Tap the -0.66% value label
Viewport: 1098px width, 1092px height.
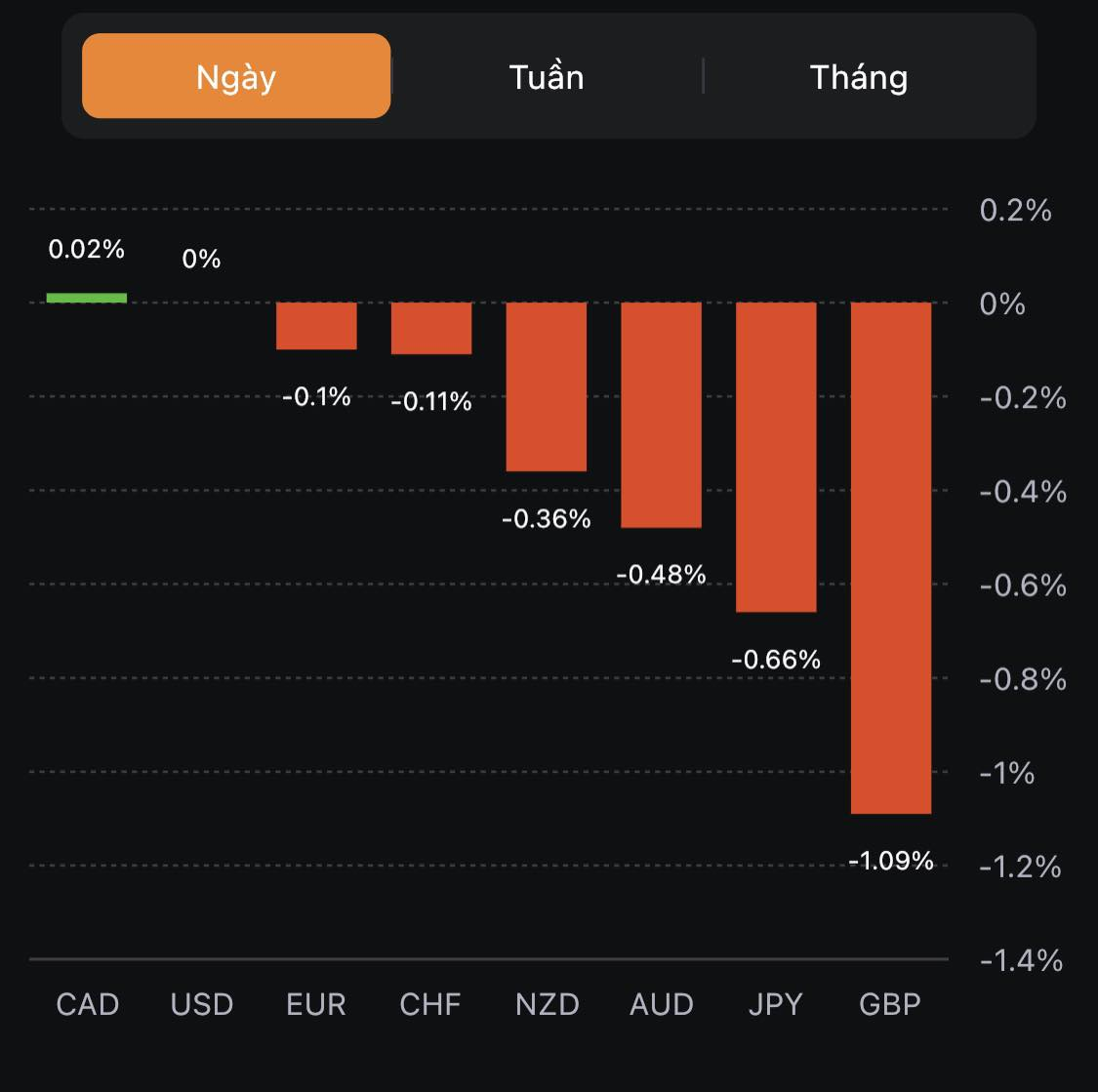pos(776,660)
